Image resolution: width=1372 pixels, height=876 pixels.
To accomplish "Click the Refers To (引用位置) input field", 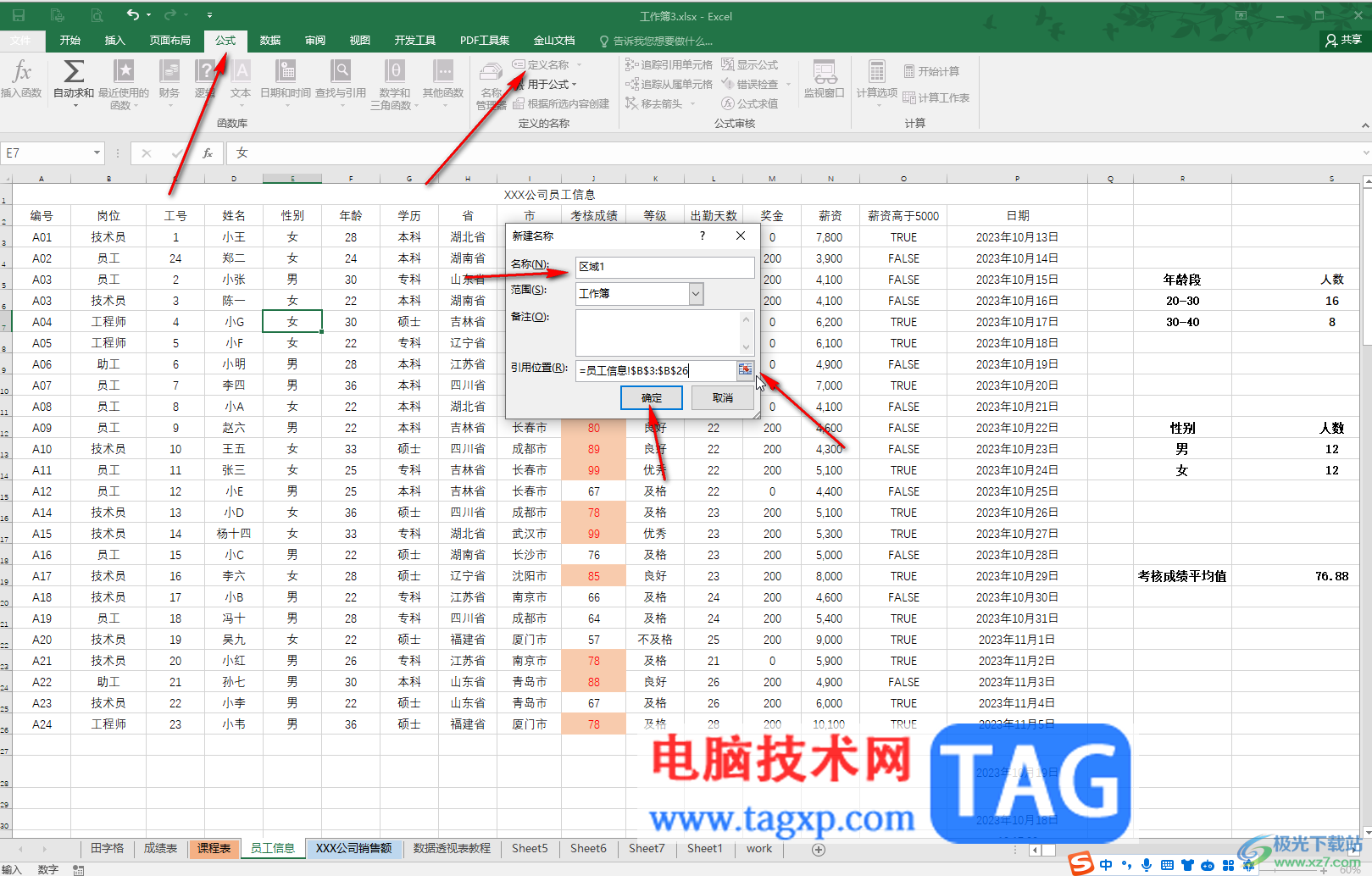I will click(655, 370).
